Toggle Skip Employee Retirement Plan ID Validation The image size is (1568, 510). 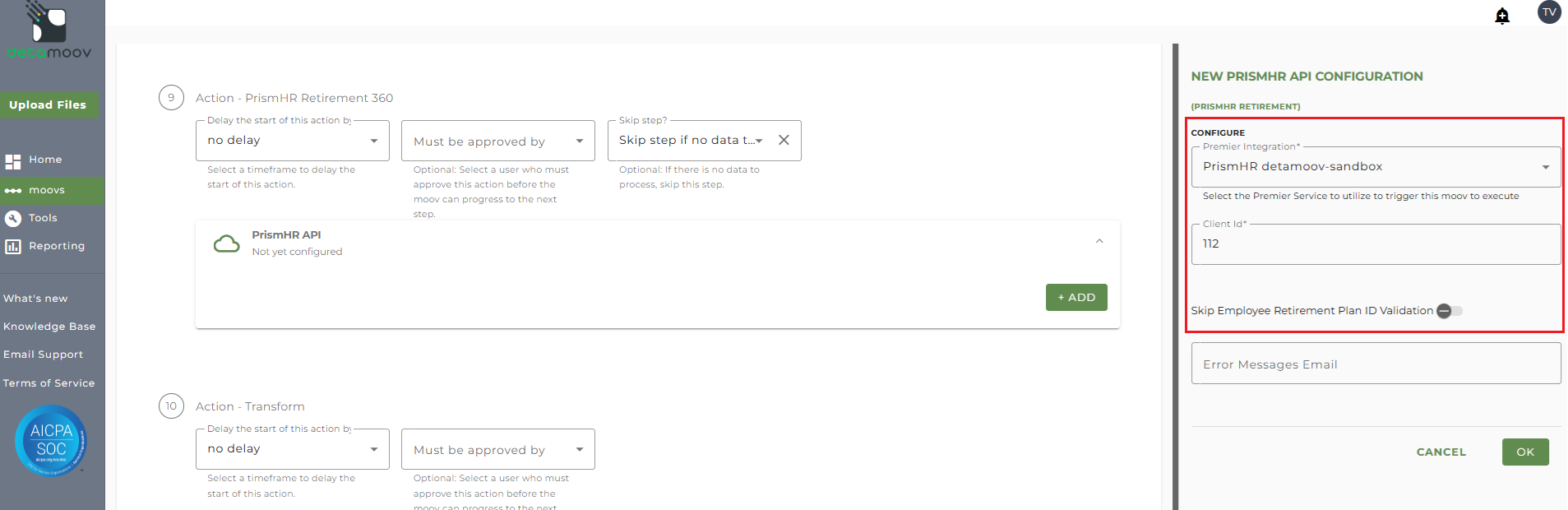click(1450, 311)
